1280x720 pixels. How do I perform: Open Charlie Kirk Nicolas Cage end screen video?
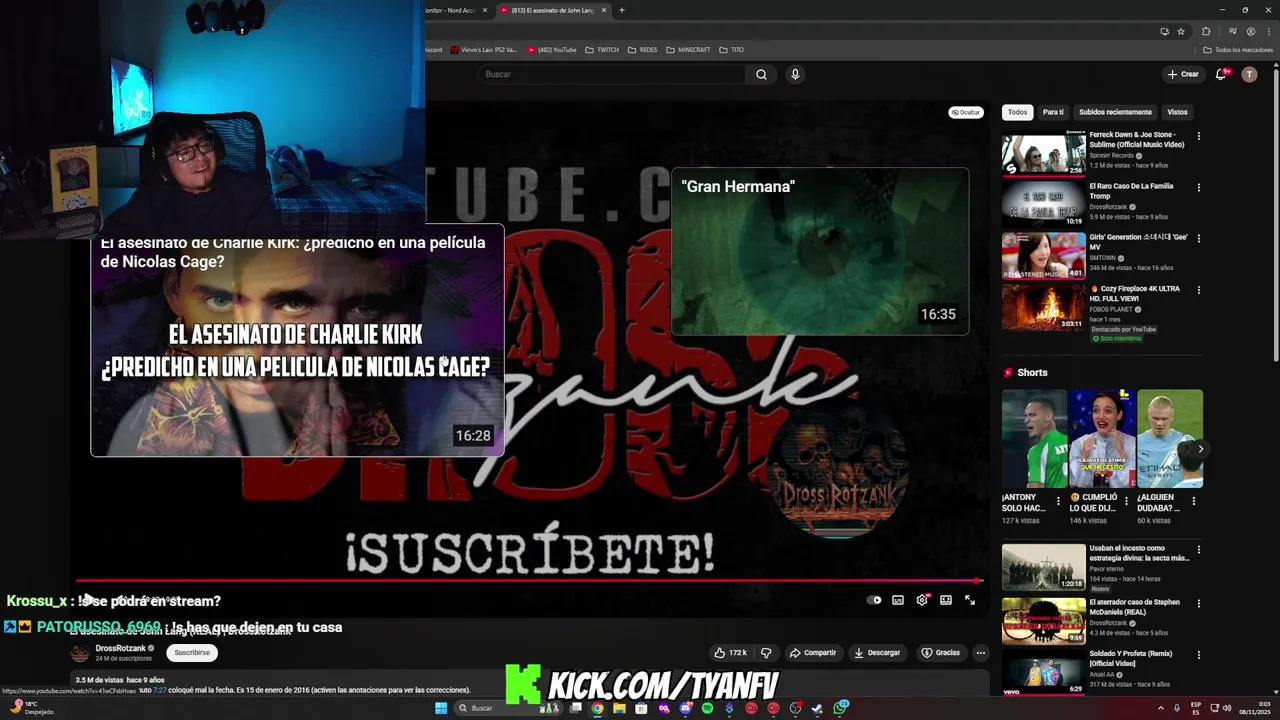pos(297,340)
